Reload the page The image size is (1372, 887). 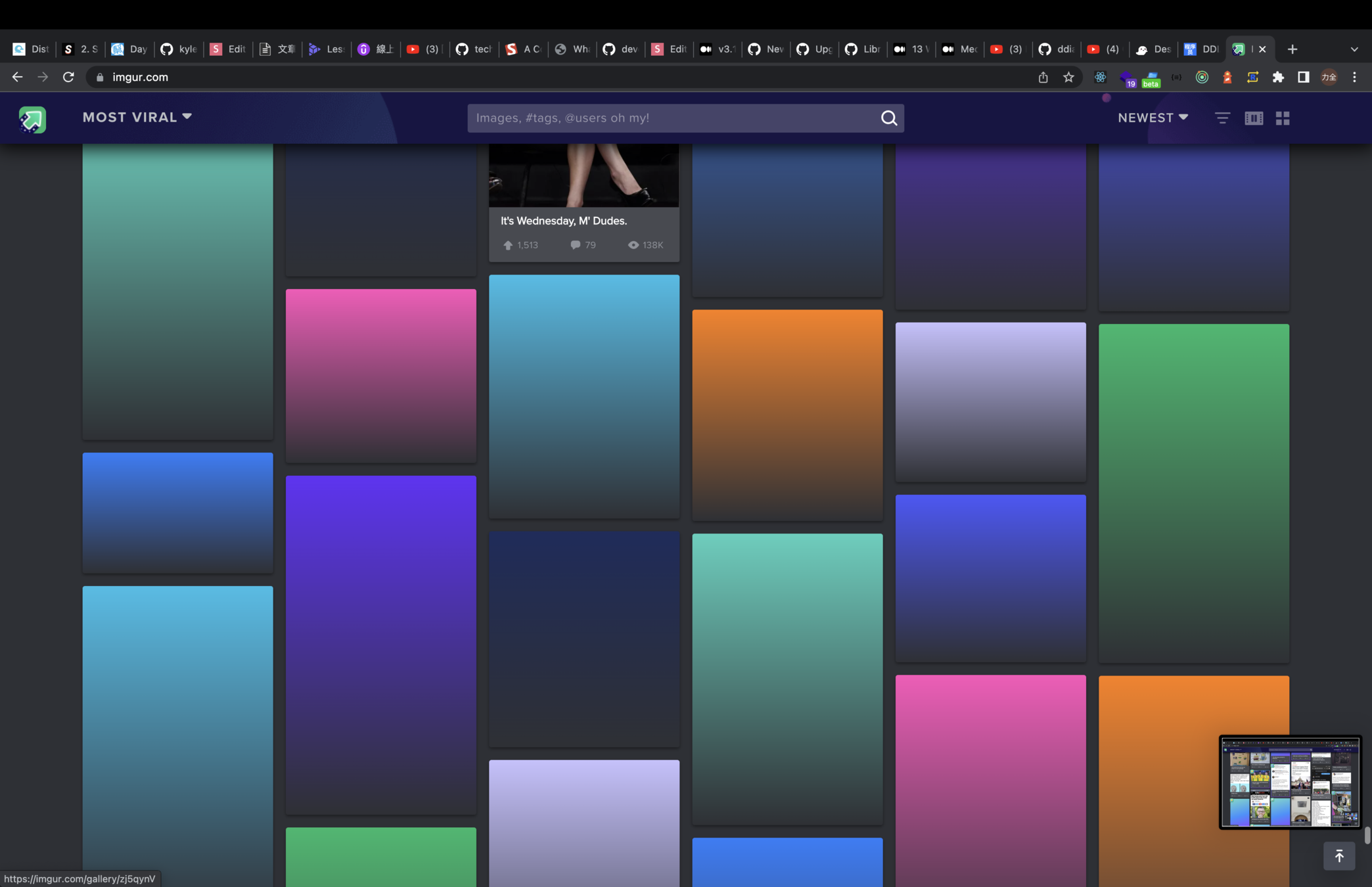pos(68,78)
